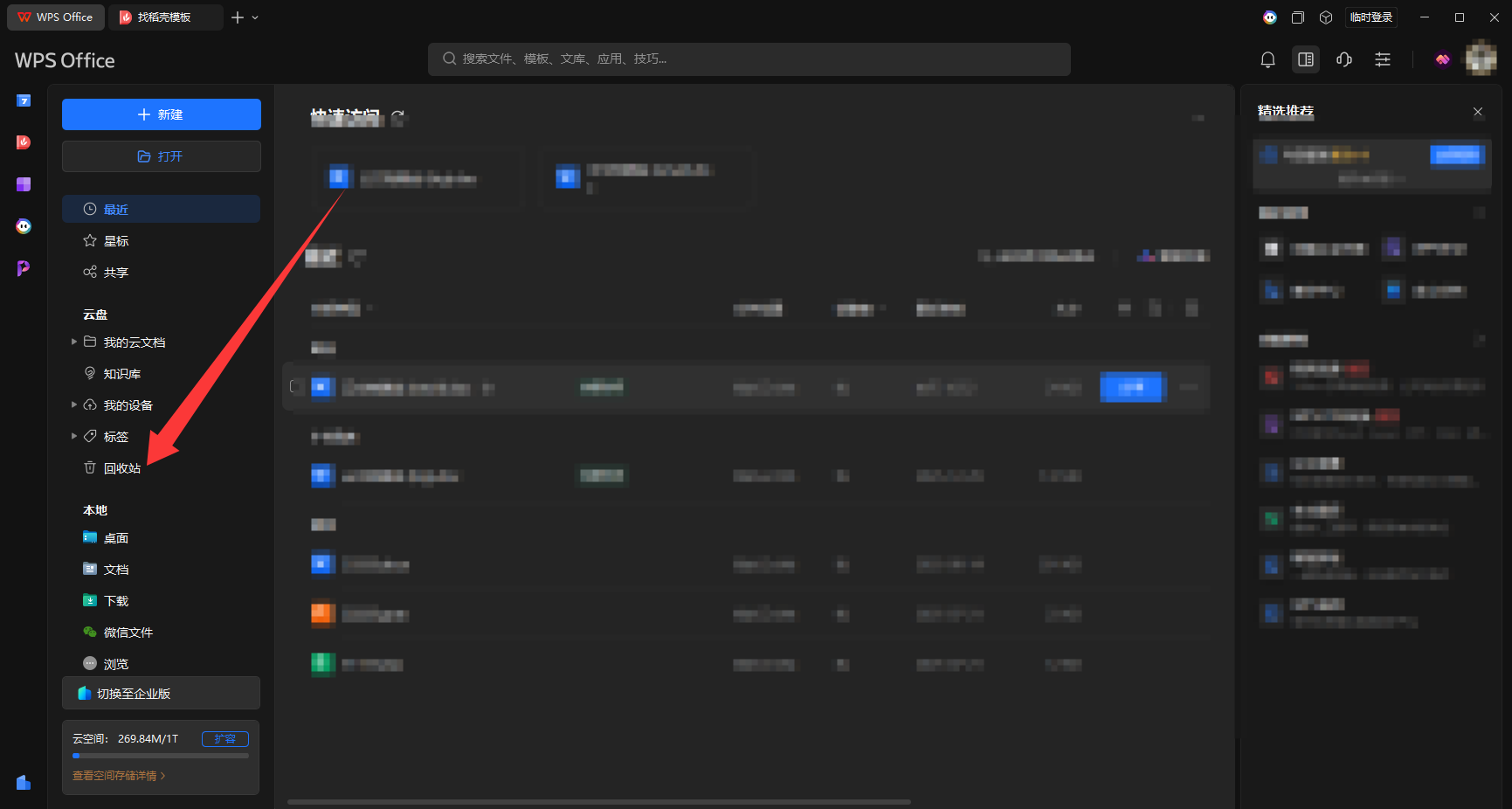Toggle the sidebar panel layout icon
1512x809 pixels.
(1306, 59)
